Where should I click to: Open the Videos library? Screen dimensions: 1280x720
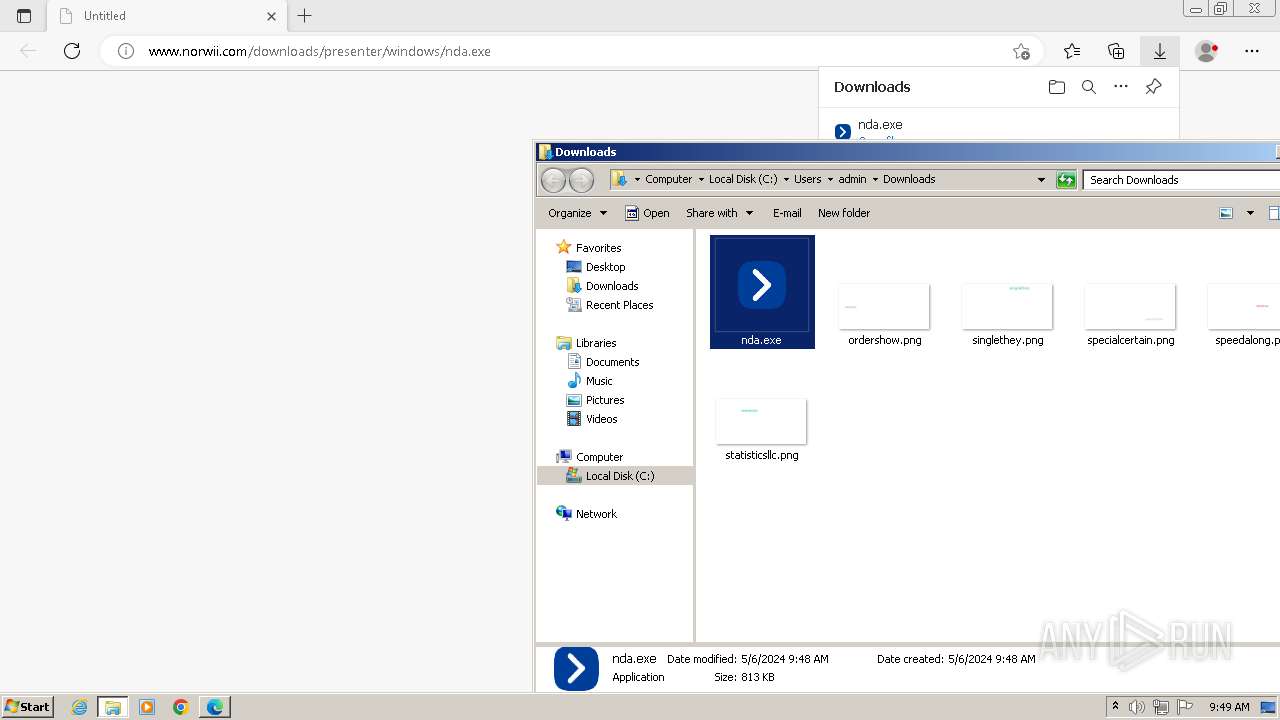[592, 419]
